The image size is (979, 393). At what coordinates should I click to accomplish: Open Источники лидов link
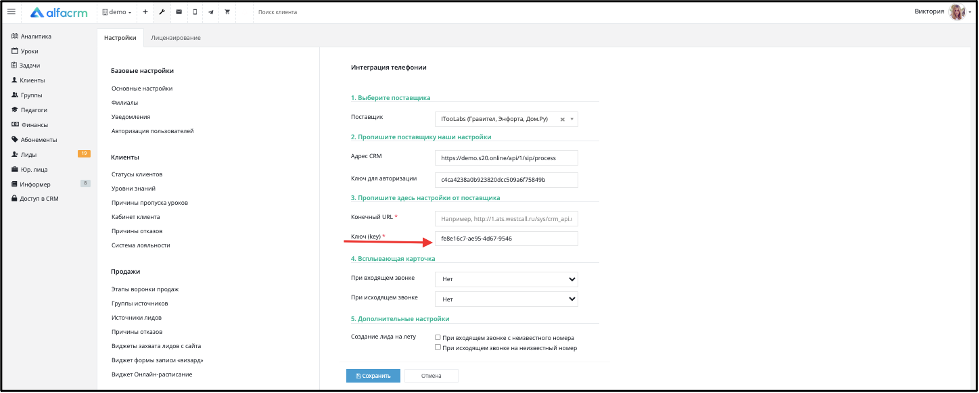point(137,318)
